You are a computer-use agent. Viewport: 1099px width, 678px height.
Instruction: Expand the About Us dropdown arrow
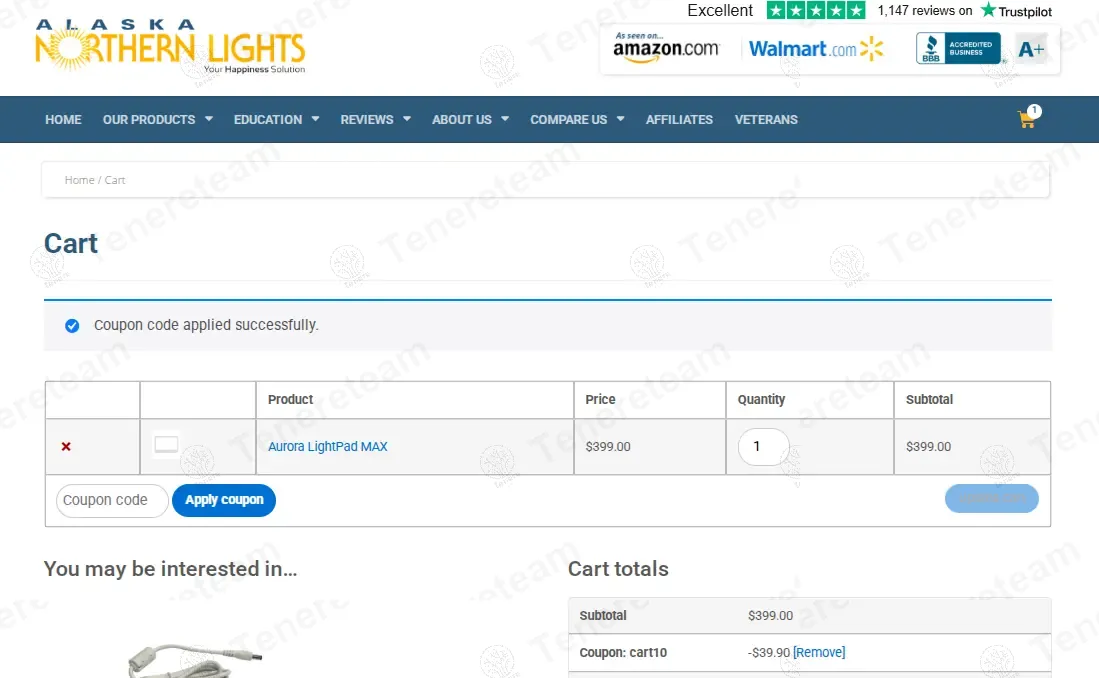[505, 119]
